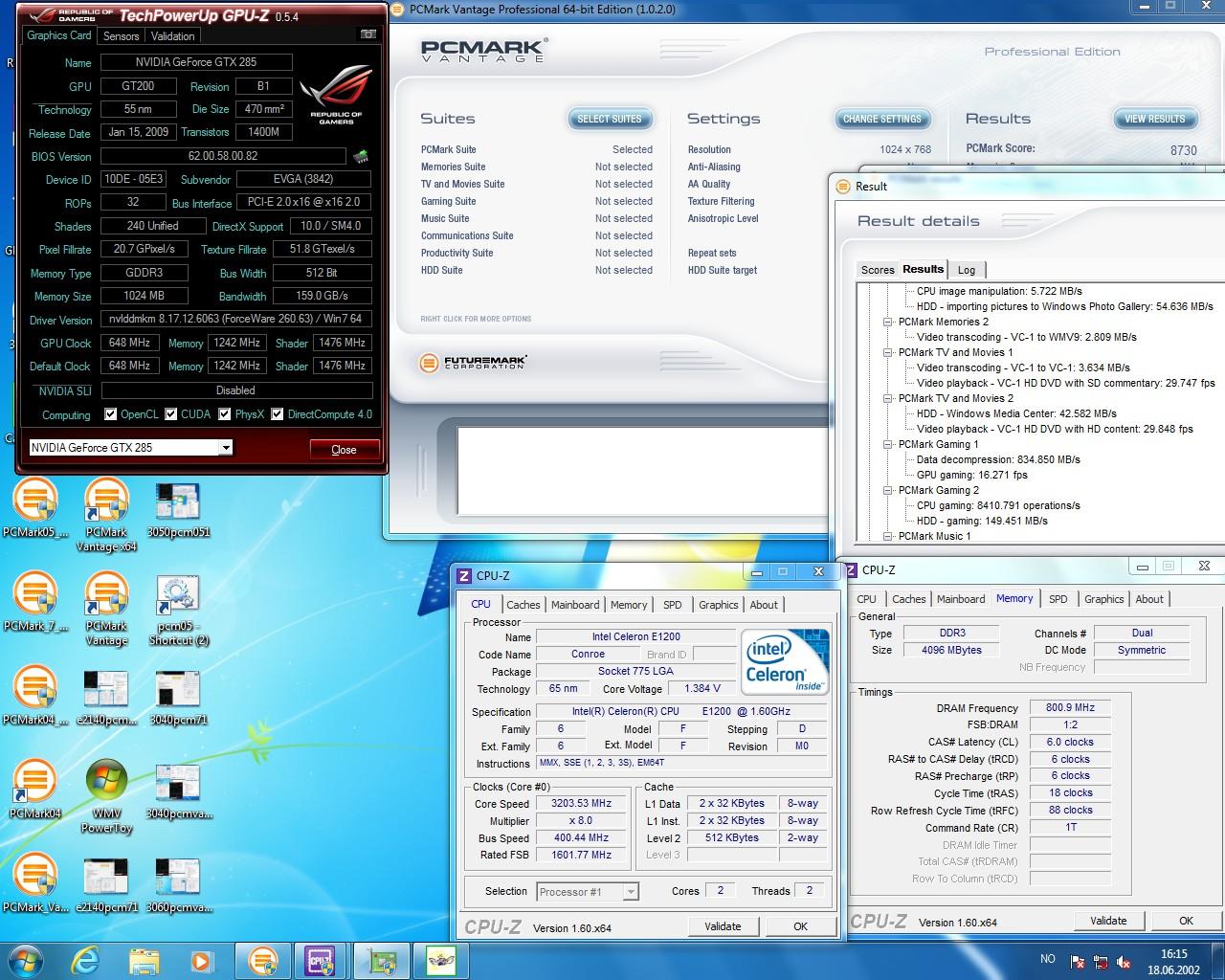
Task: Open the Scores tab in Result details
Action: point(878,270)
